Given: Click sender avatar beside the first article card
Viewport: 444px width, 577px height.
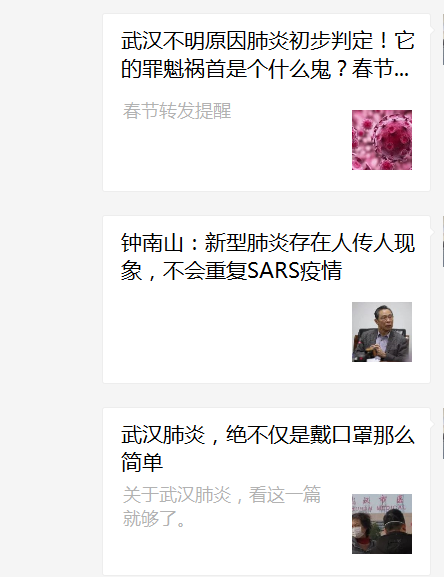Looking at the screenshot, I should [x=443, y=40].
